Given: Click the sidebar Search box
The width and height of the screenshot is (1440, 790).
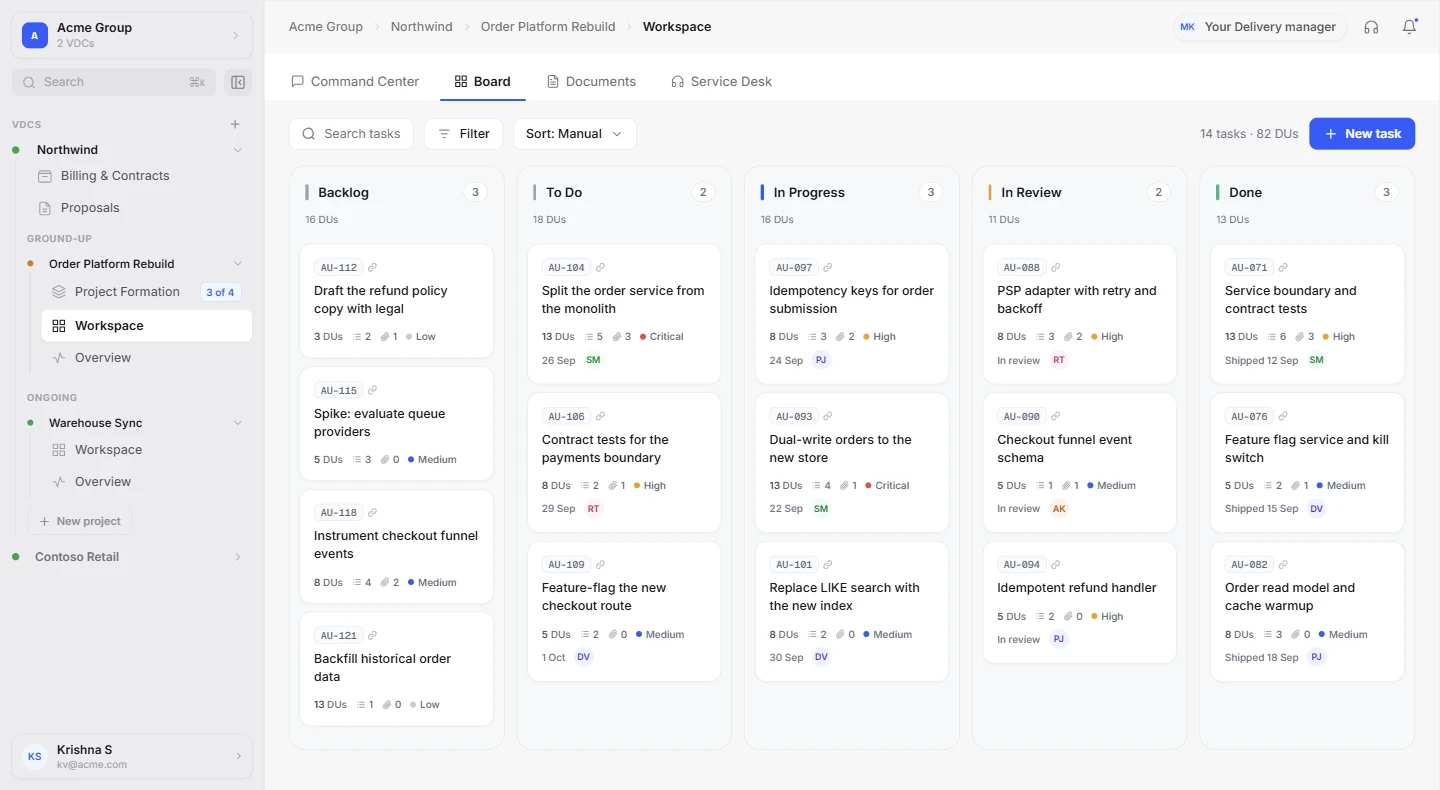Looking at the screenshot, I should pyautogui.click(x=114, y=82).
